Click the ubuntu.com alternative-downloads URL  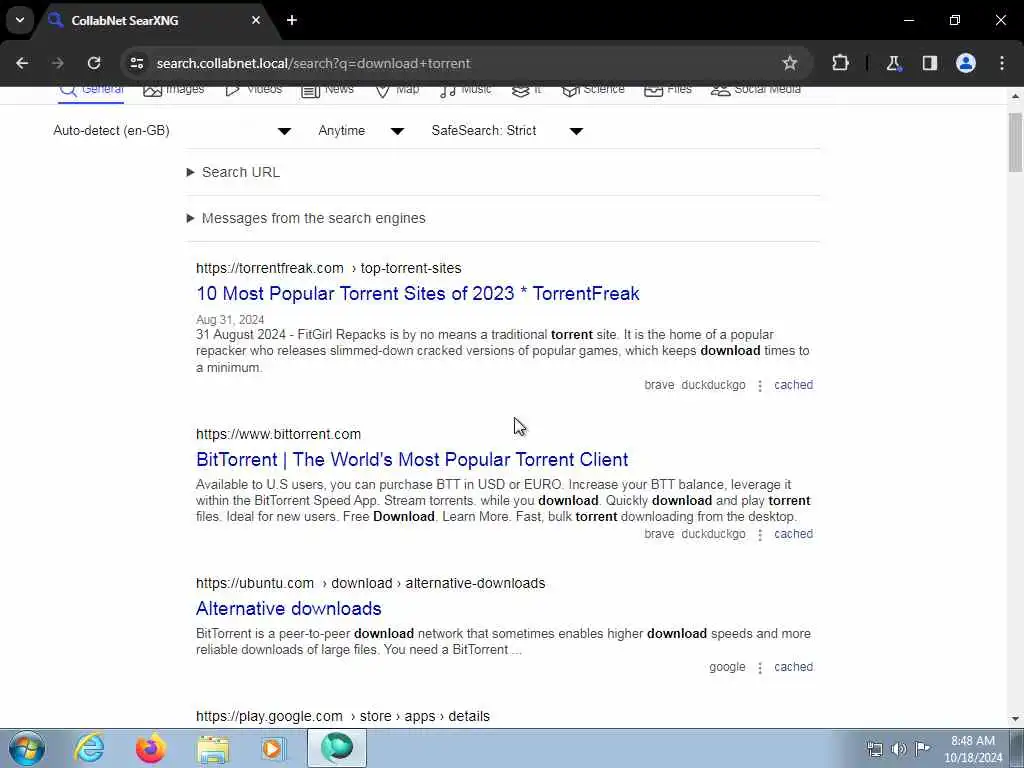click(x=370, y=583)
